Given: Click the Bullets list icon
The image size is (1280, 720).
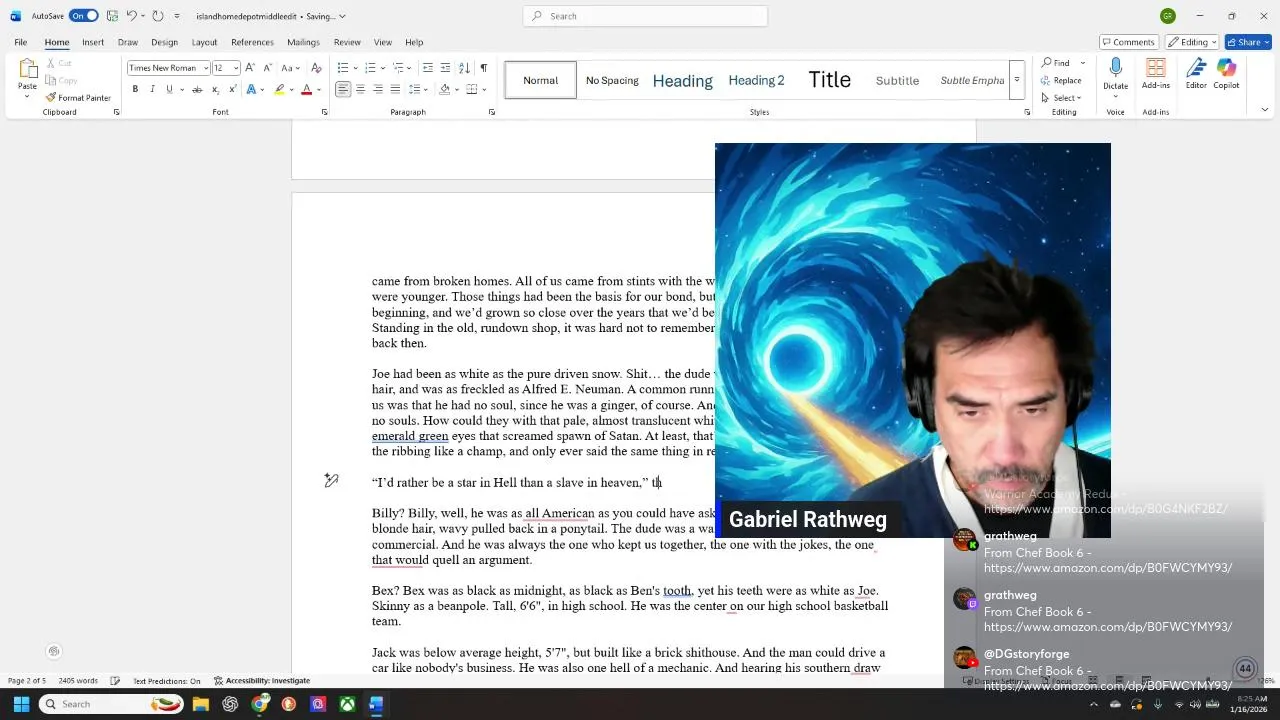Looking at the screenshot, I should [x=342, y=68].
